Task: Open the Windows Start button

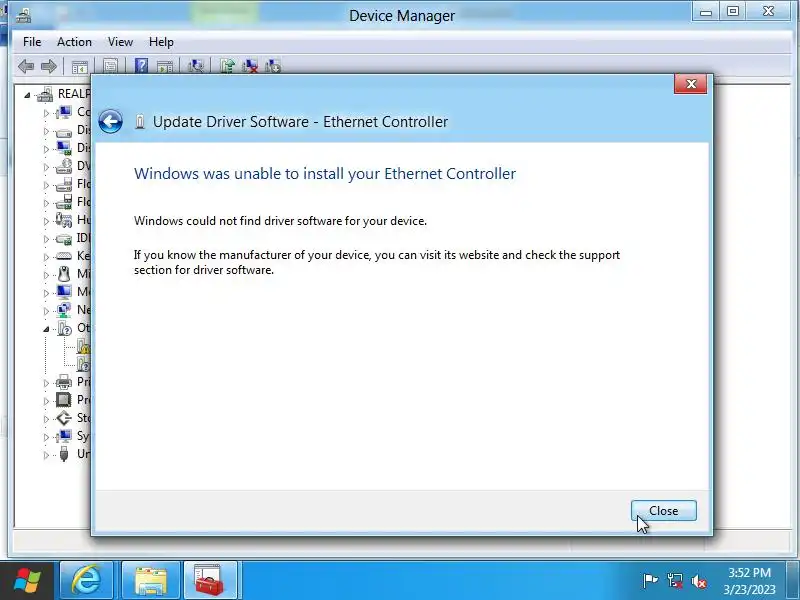Action: coord(27,581)
